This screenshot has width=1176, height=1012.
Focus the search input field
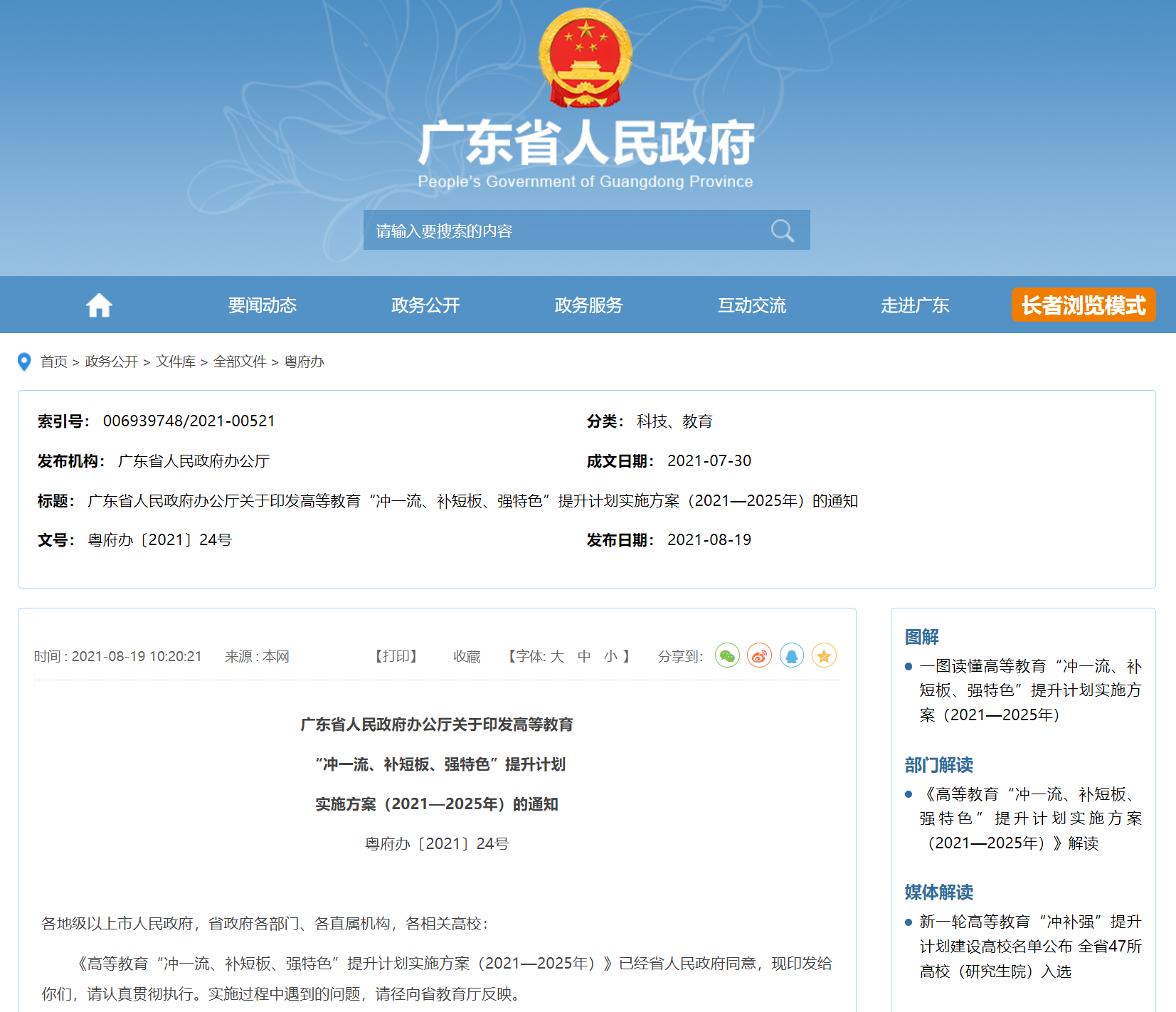562,231
